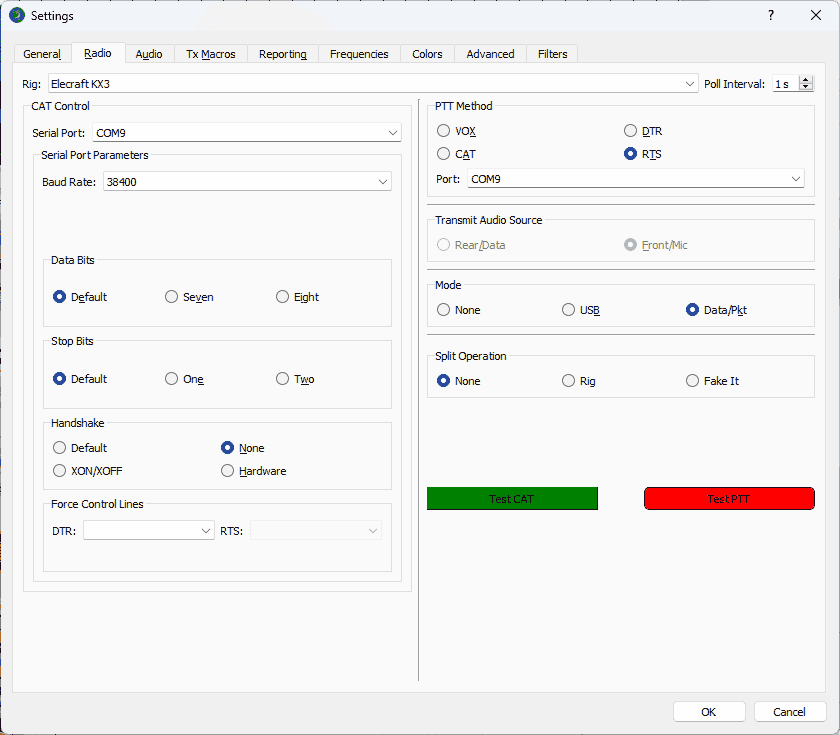Click OK to save settings
840x735 pixels.
709,712
